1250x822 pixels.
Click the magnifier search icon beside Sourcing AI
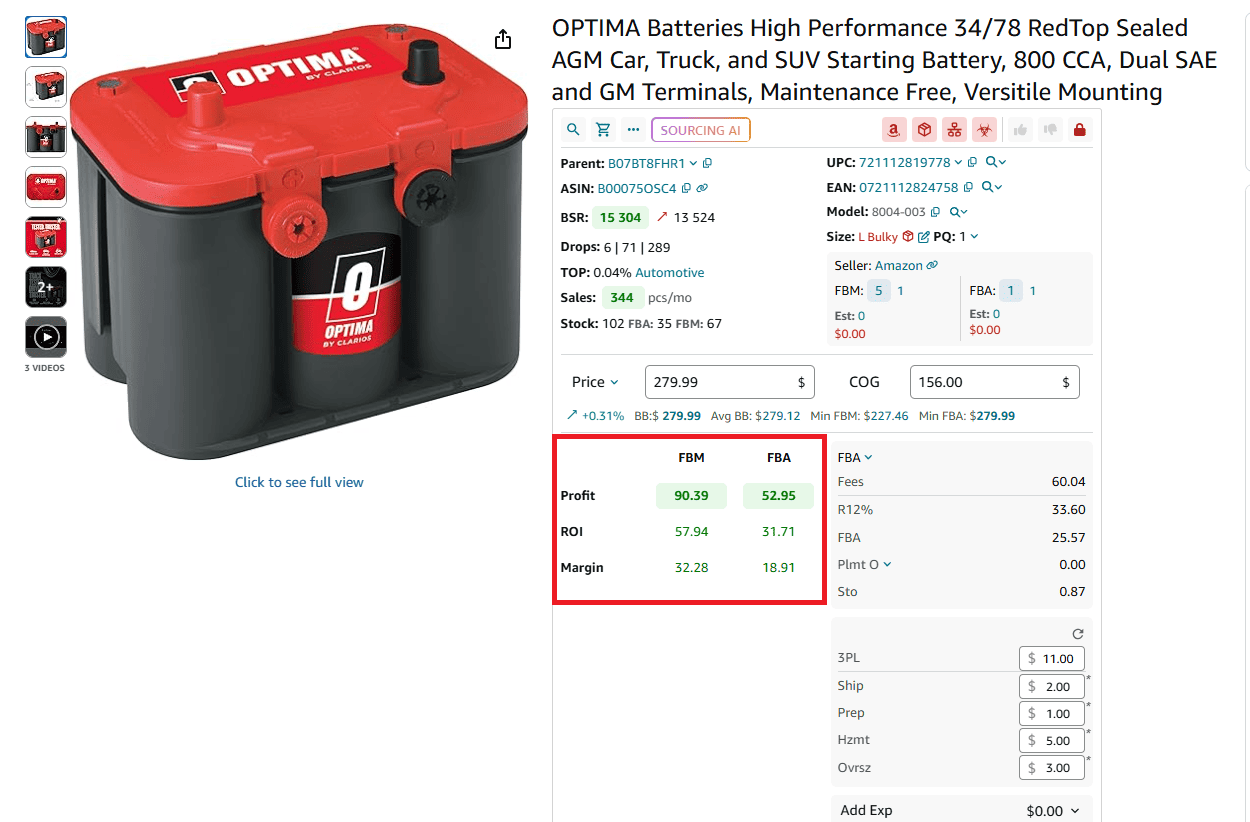pos(573,130)
